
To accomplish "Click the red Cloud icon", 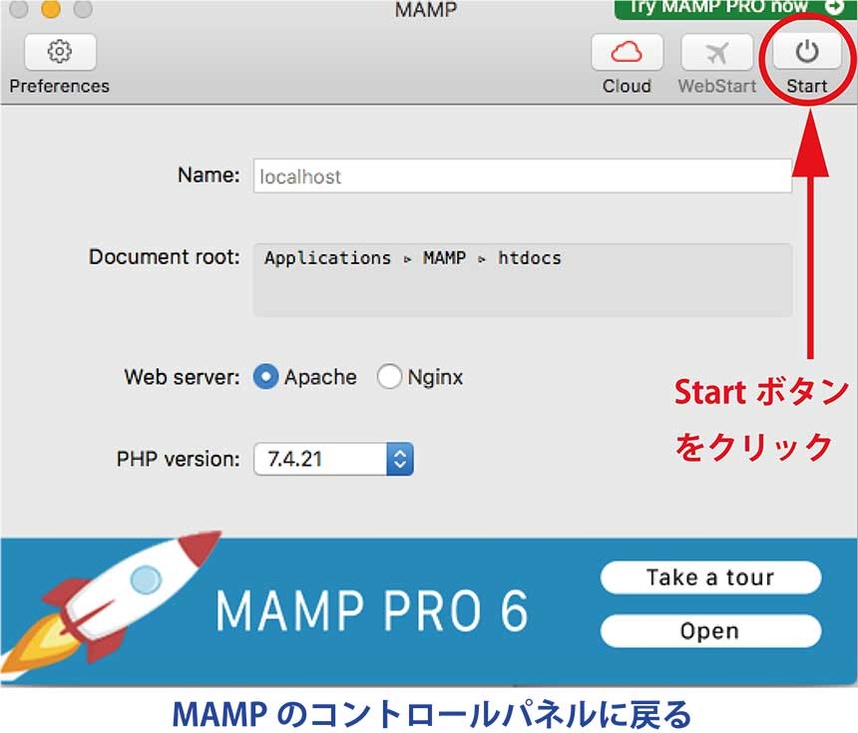I will click(627, 52).
